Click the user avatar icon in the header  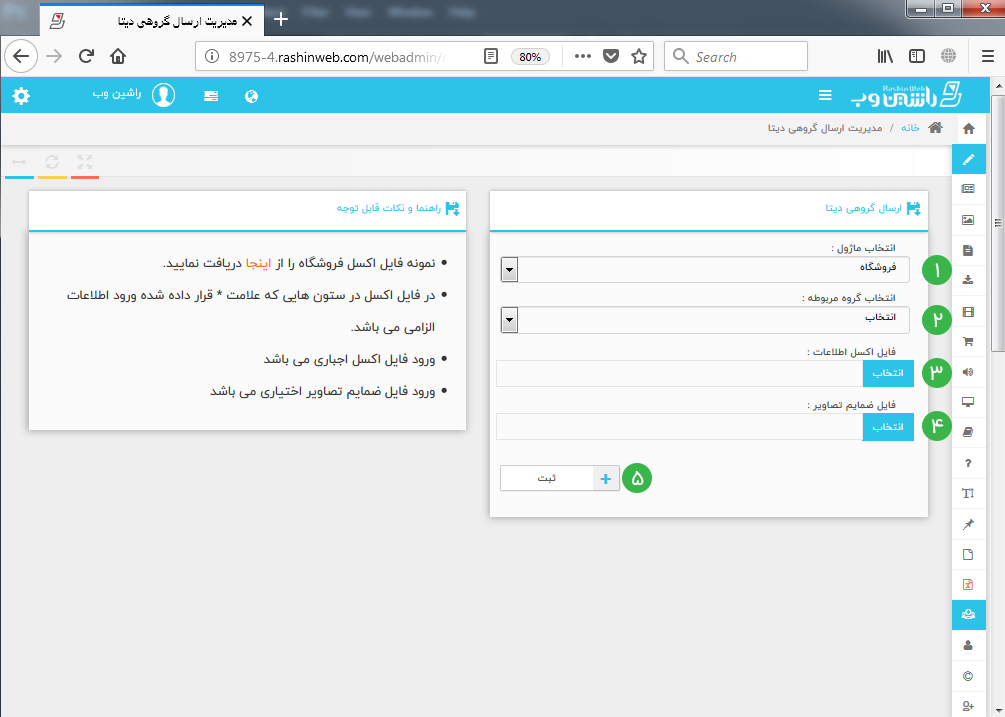(x=163, y=95)
